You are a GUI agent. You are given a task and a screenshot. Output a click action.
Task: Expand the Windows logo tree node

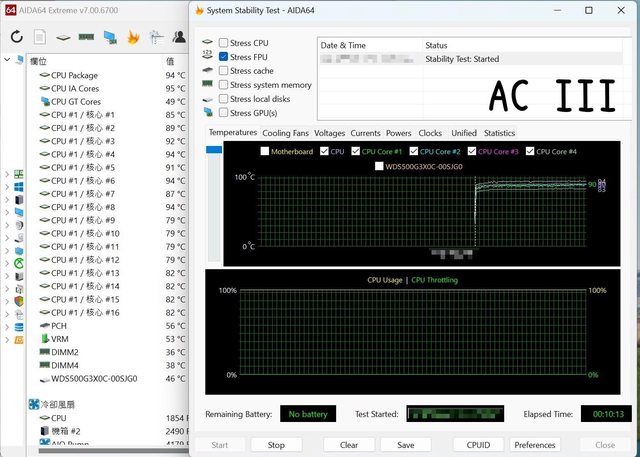tap(7, 186)
